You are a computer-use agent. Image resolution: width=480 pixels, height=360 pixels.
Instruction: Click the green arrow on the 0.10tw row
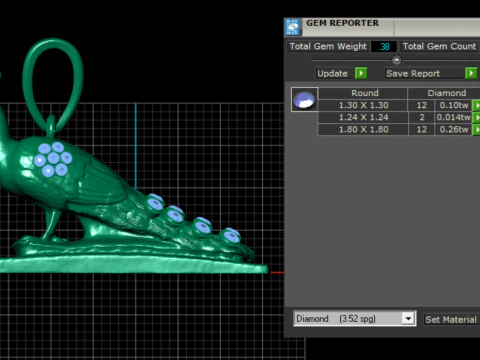pos(476,105)
